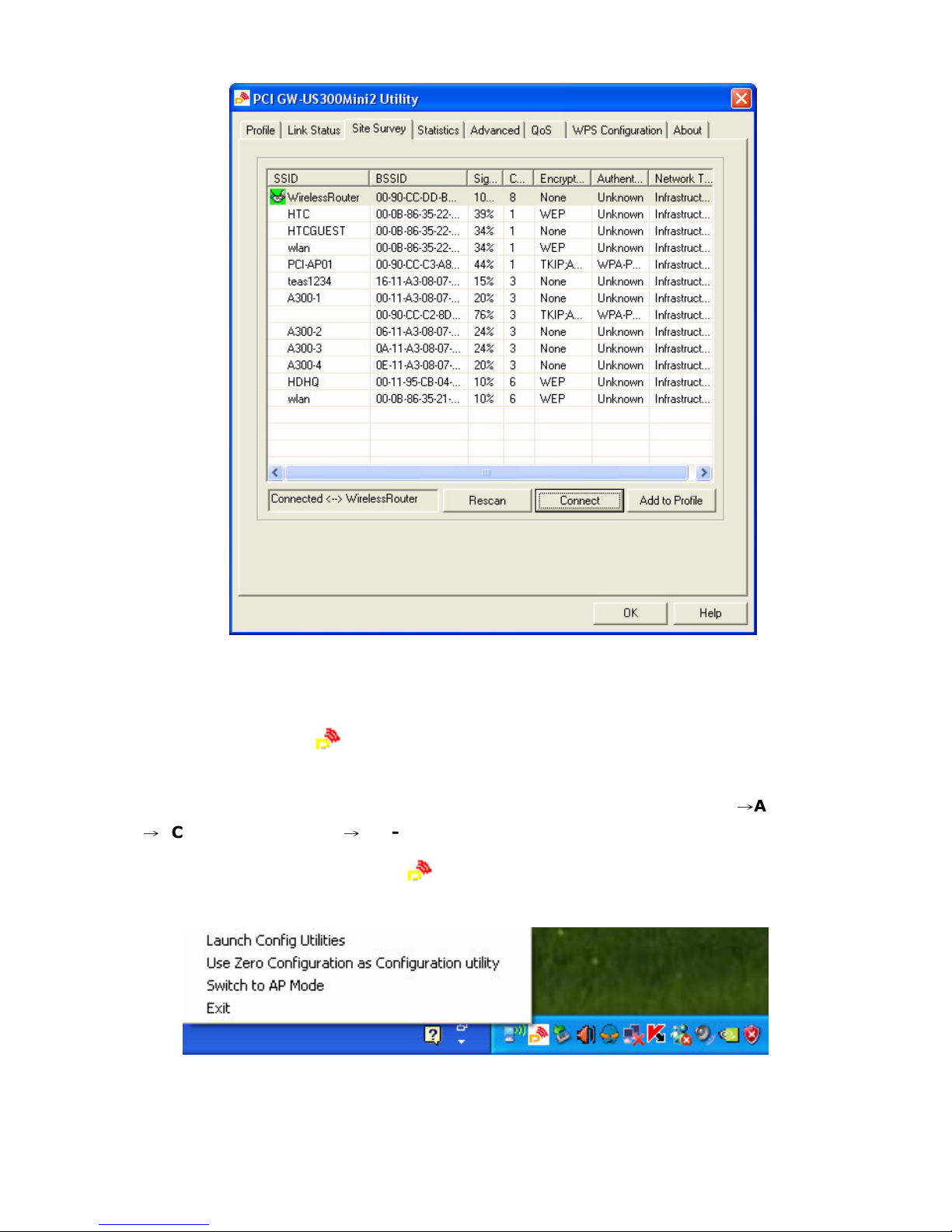Image resolution: width=952 pixels, height=1232 pixels.
Task: Click the disconnected network tray icon with red X
Action: (634, 1035)
